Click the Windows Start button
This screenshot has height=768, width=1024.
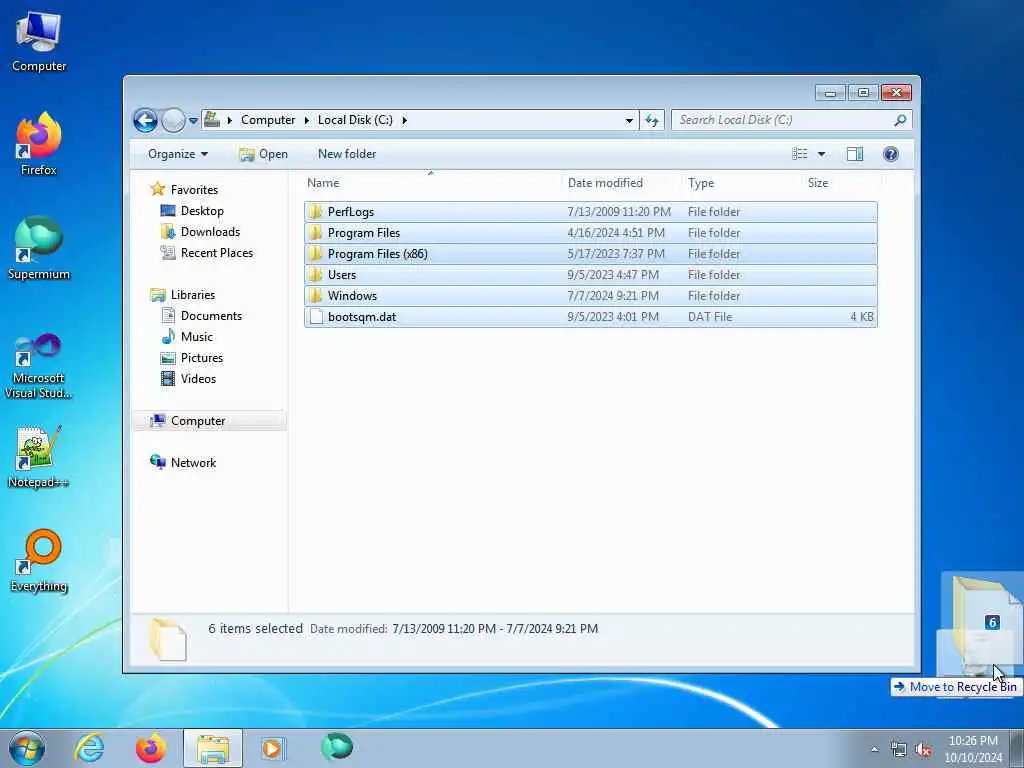point(27,748)
